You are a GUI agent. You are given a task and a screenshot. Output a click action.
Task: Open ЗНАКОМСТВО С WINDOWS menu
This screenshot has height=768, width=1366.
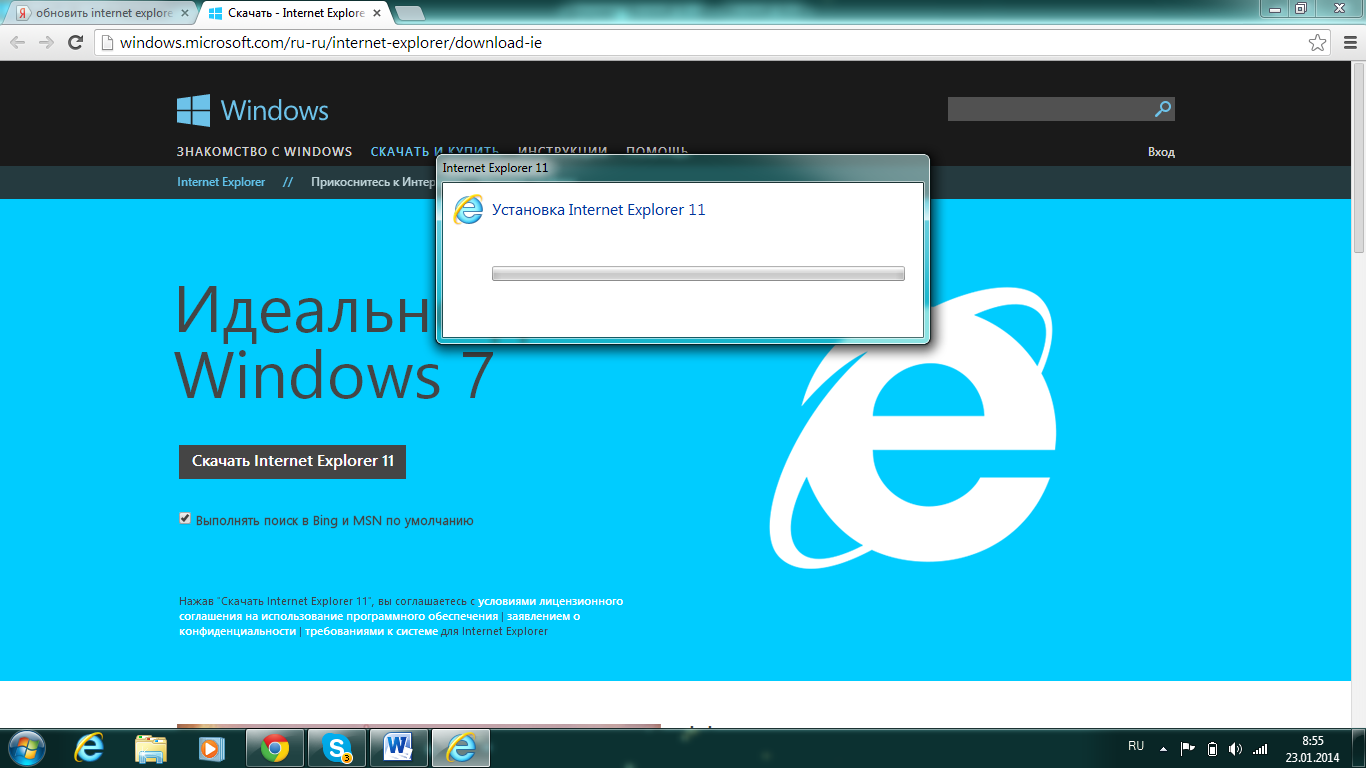coord(264,152)
